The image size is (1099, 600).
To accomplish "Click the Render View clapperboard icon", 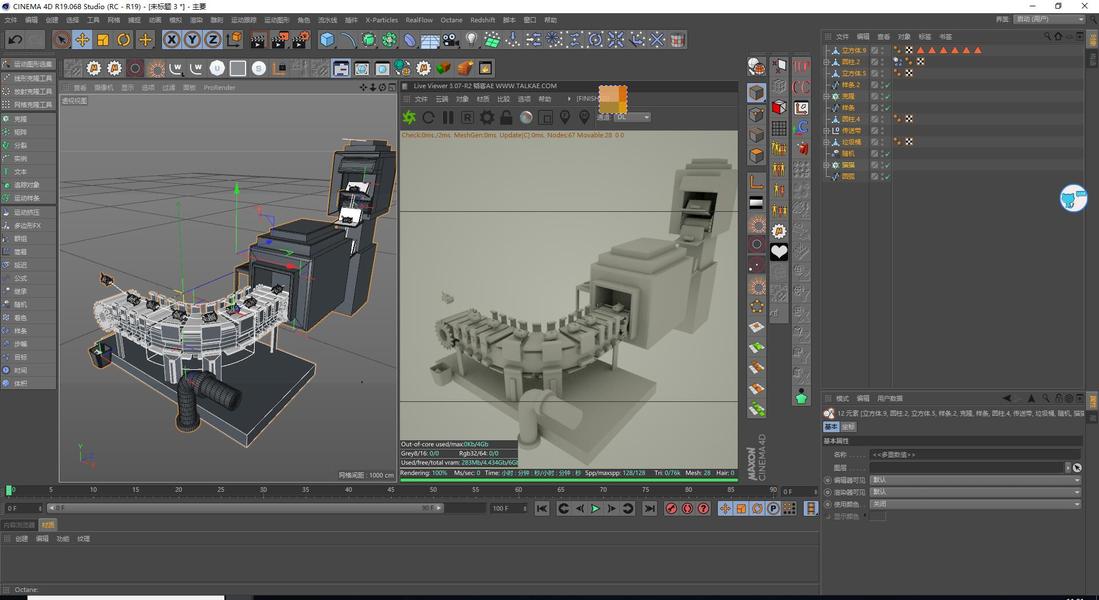I will [258, 40].
